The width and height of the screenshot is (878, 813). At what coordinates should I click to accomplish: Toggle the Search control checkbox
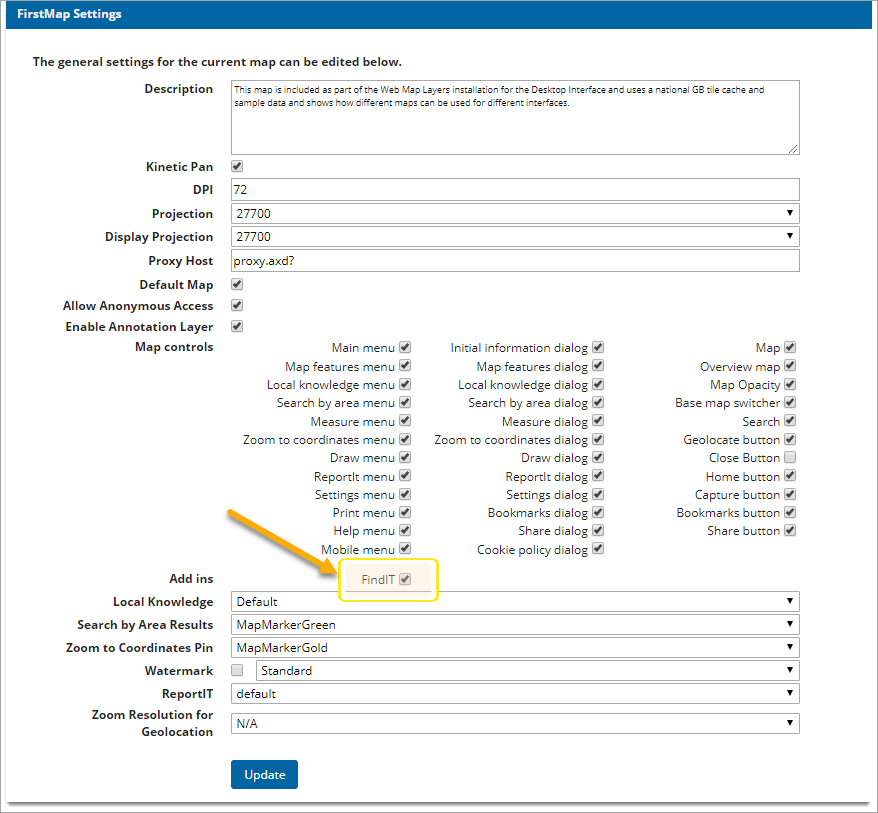click(790, 420)
